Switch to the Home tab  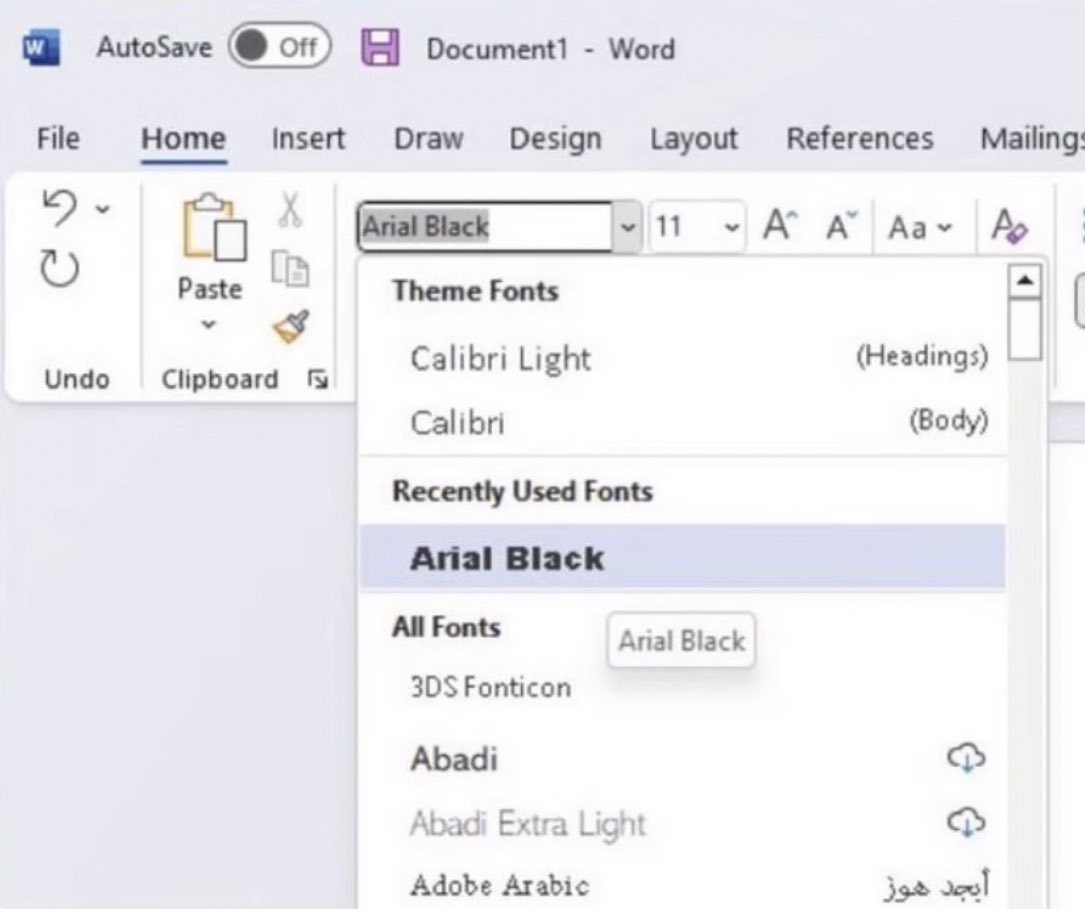(183, 138)
